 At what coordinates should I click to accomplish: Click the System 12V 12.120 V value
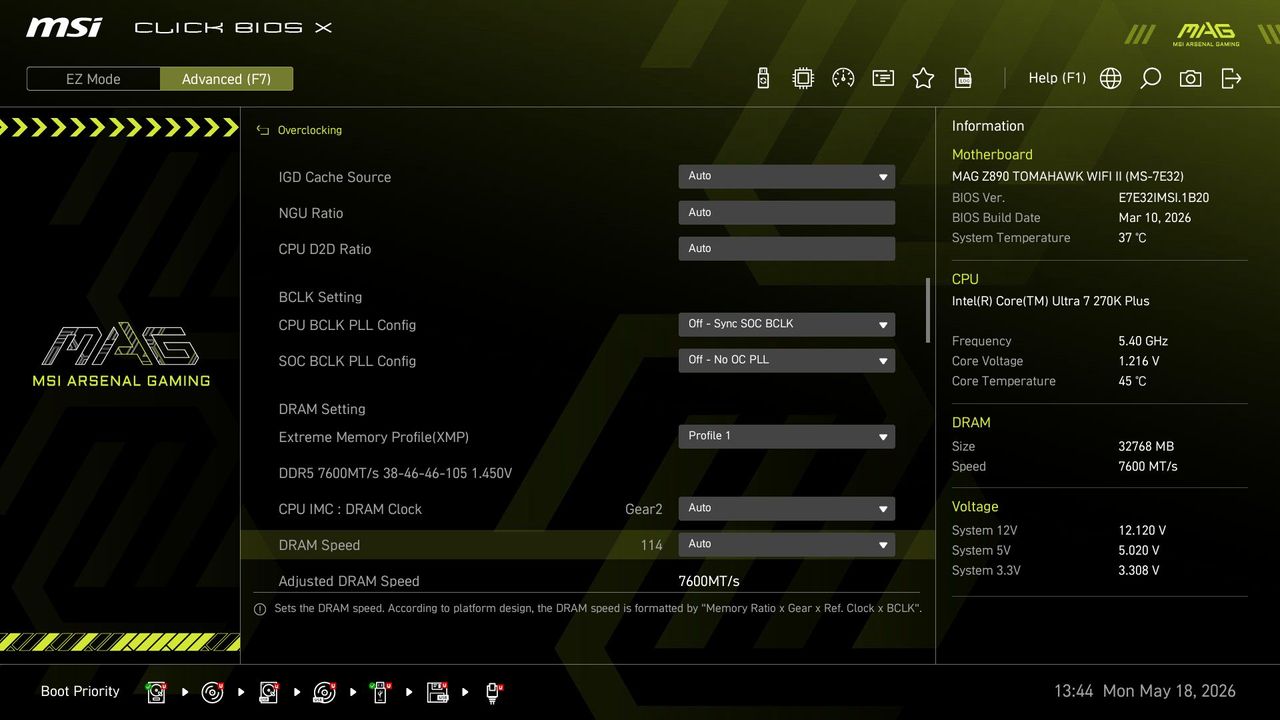tap(1142, 530)
